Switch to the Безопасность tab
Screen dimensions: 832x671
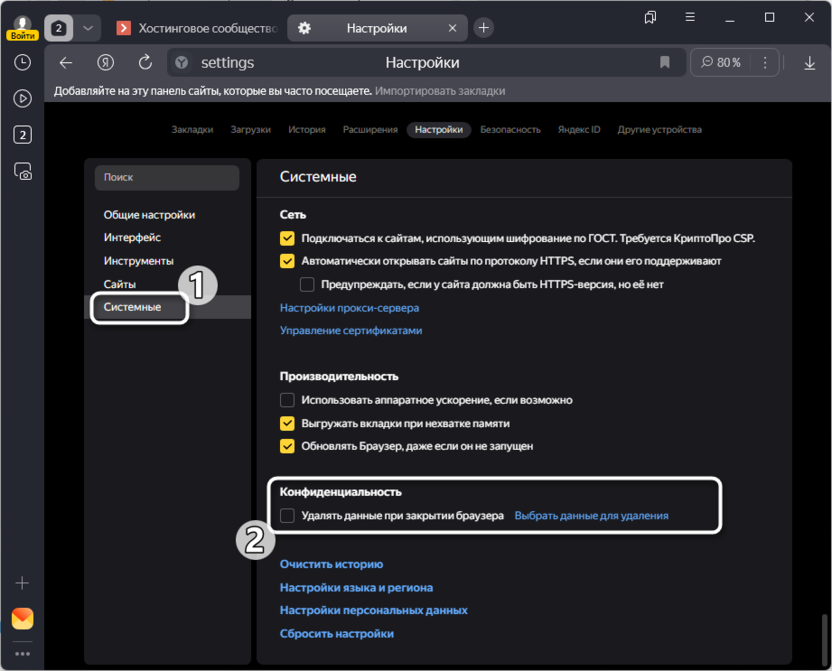(510, 129)
